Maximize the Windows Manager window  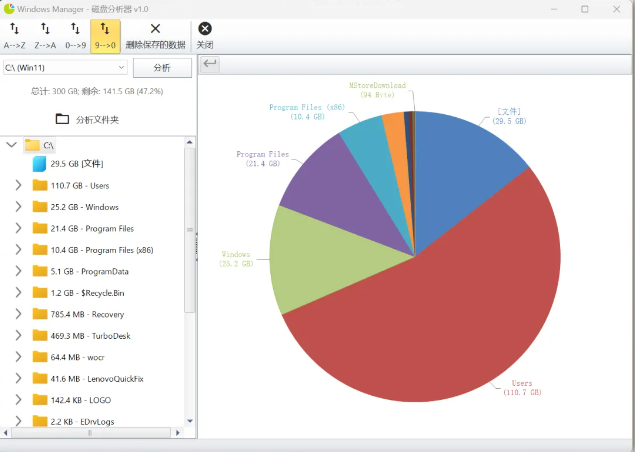pyautogui.click(x=585, y=9)
